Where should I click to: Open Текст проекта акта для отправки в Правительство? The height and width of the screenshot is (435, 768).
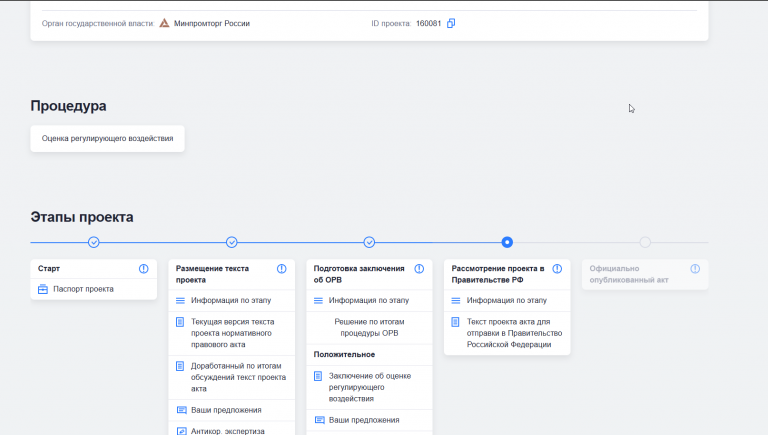[507, 333]
